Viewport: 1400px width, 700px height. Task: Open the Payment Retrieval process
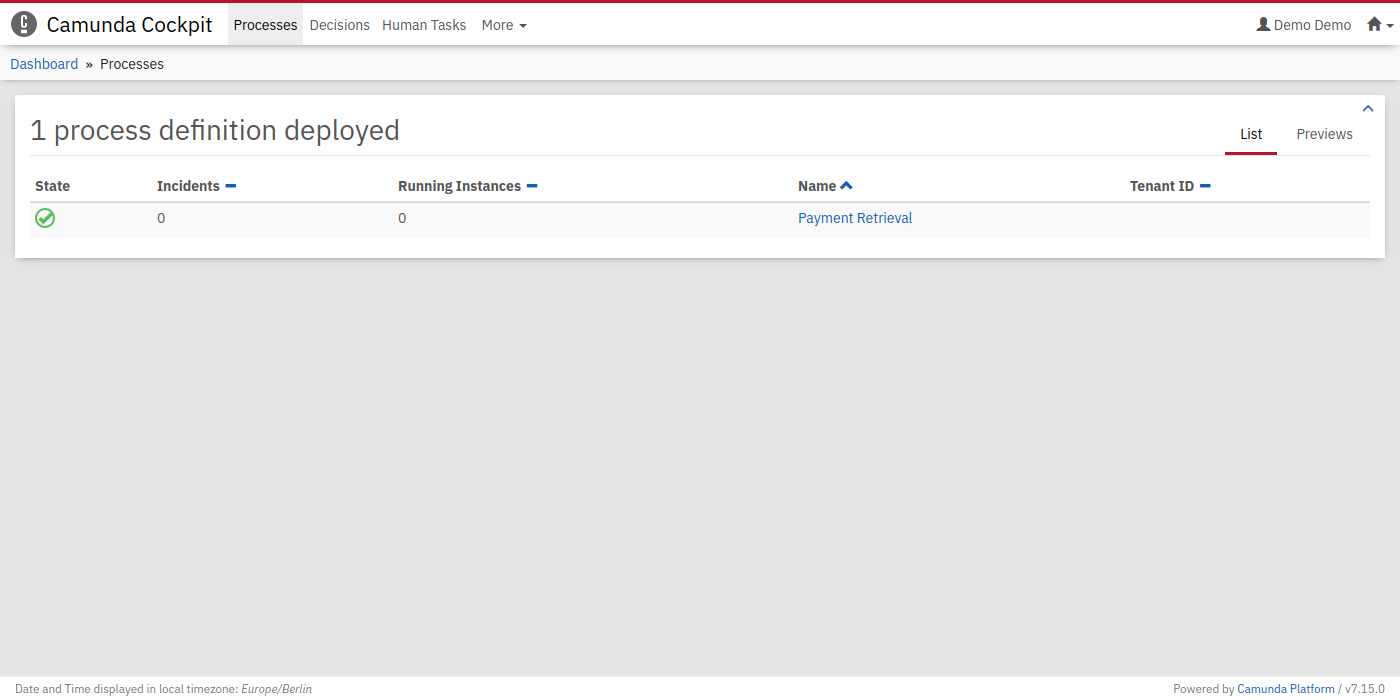pyautogui.click(x=855, y=218)
